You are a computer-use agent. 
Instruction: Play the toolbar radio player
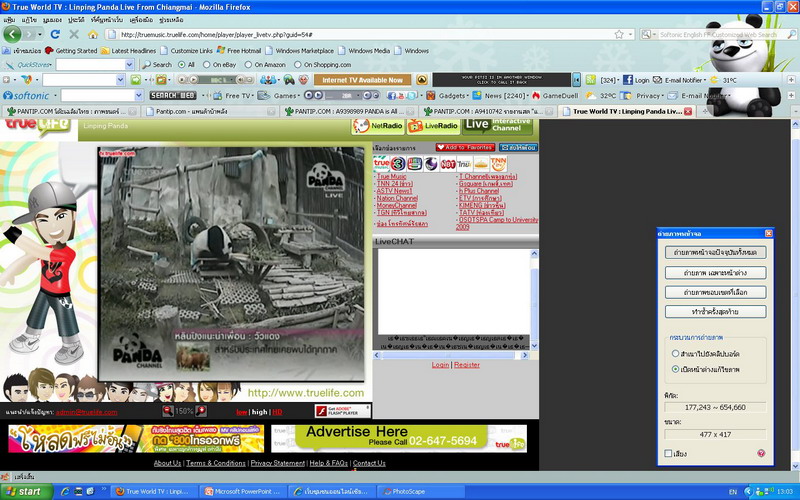tap(194, 80)
